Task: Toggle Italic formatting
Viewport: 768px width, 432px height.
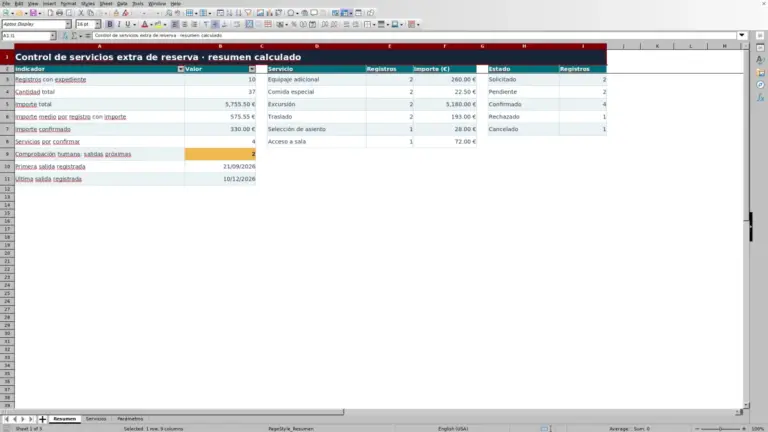Action: pyautogui.click(x=119, y=24)
